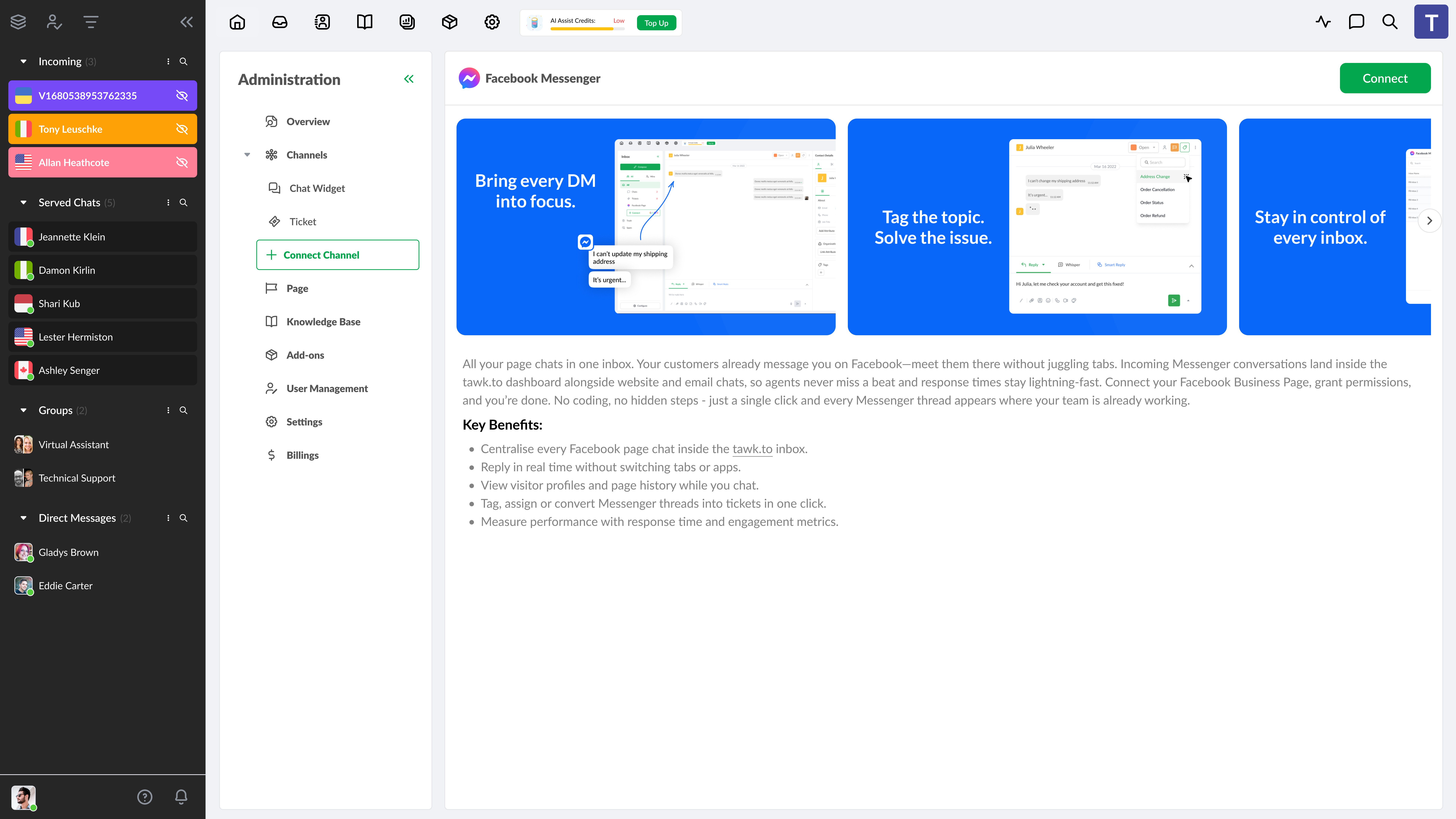
Task: Open the Contacts icon in top toolbar
Action: click(x=322, y=22)
